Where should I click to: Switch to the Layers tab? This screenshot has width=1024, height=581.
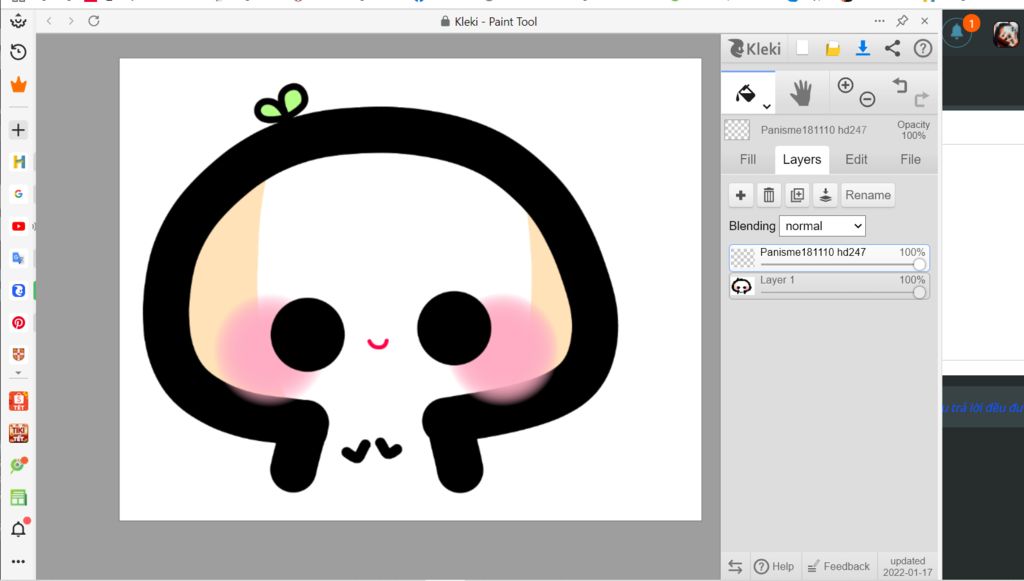802,160
